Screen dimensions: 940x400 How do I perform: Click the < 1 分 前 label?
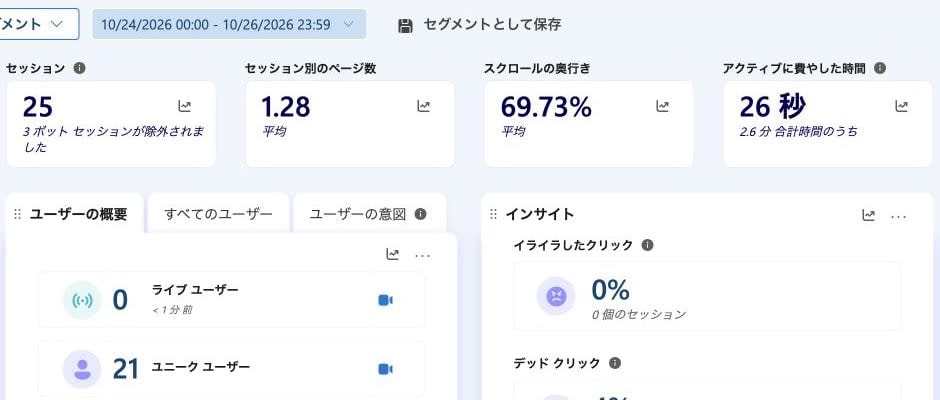pos(172,310)
